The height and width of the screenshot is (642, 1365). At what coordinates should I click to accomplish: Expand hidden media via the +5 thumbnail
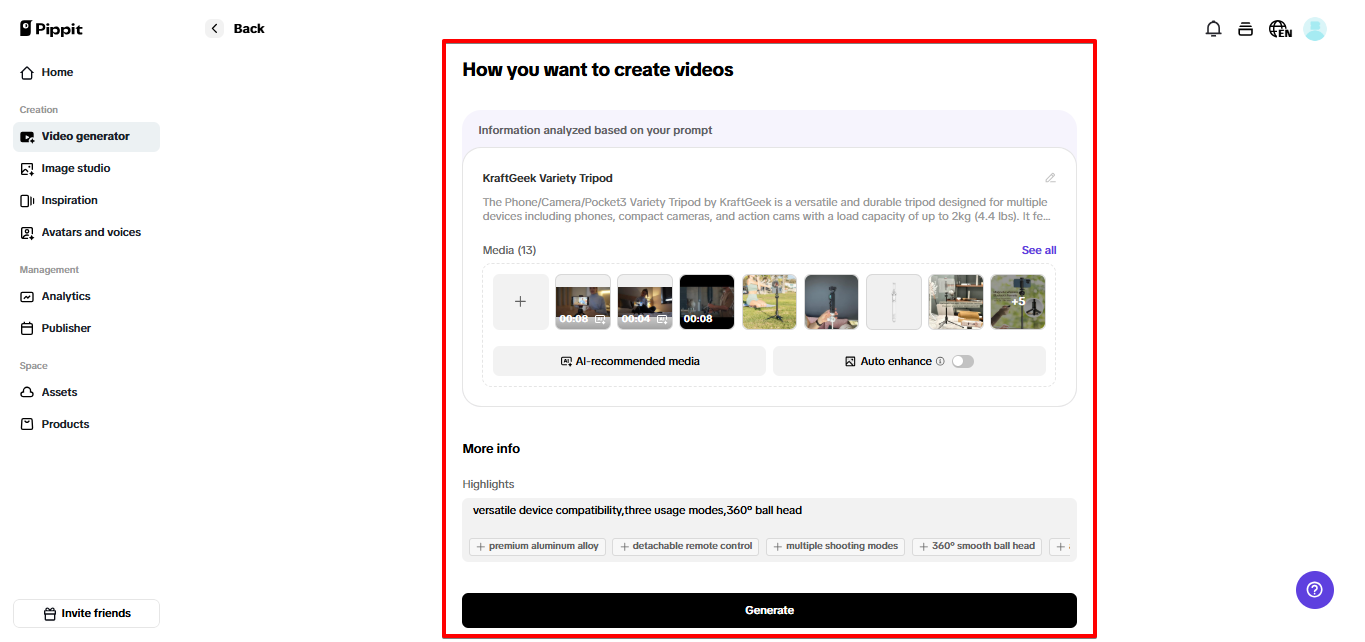(1018, 301)
